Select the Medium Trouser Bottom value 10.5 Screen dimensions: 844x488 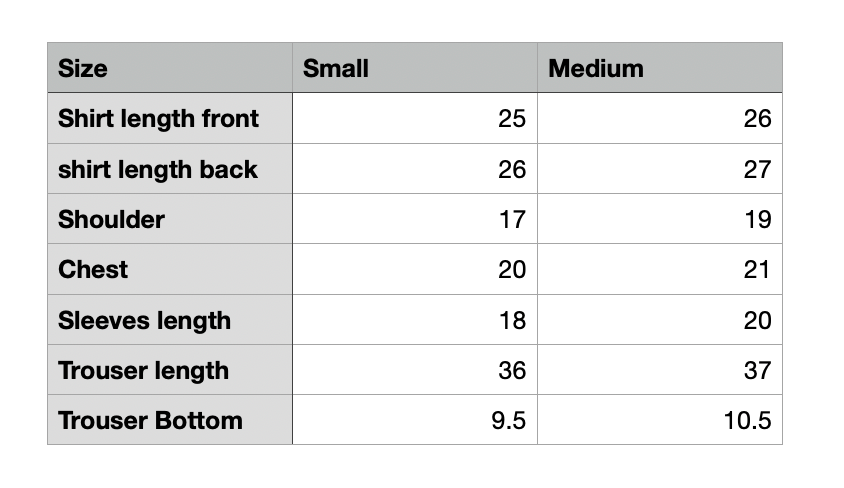(x=660, y=420)
